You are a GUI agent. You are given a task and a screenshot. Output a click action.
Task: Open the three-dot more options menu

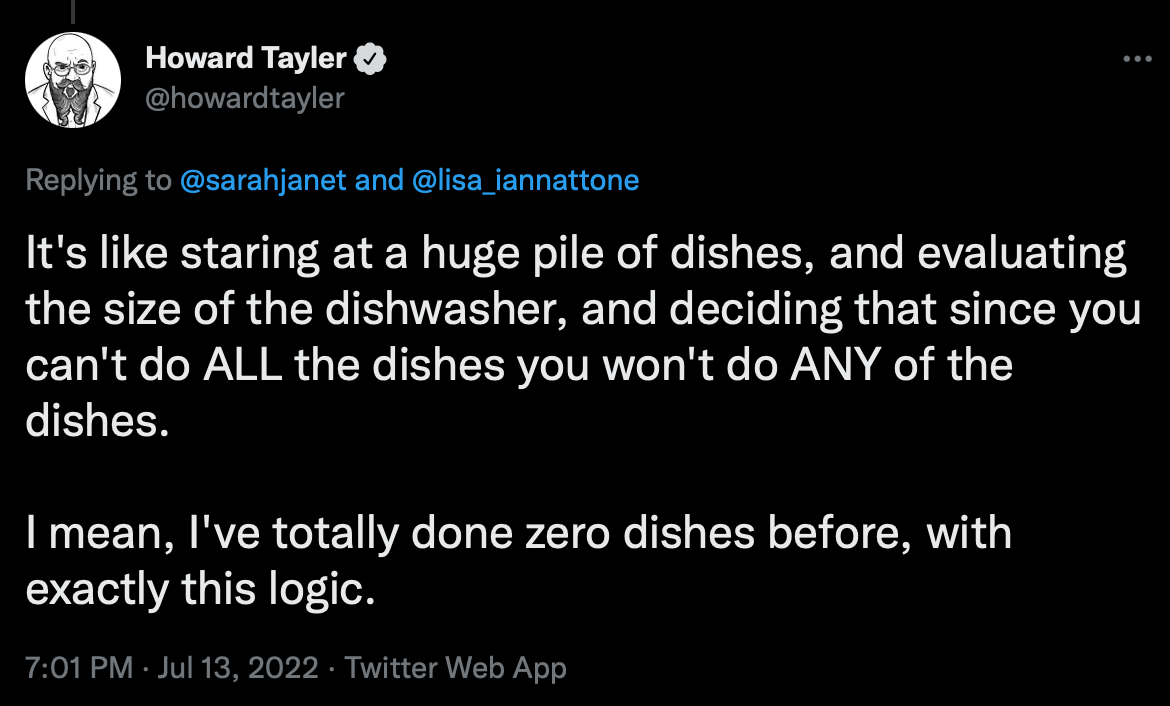pyautogui.click(x=1138, y=59)
